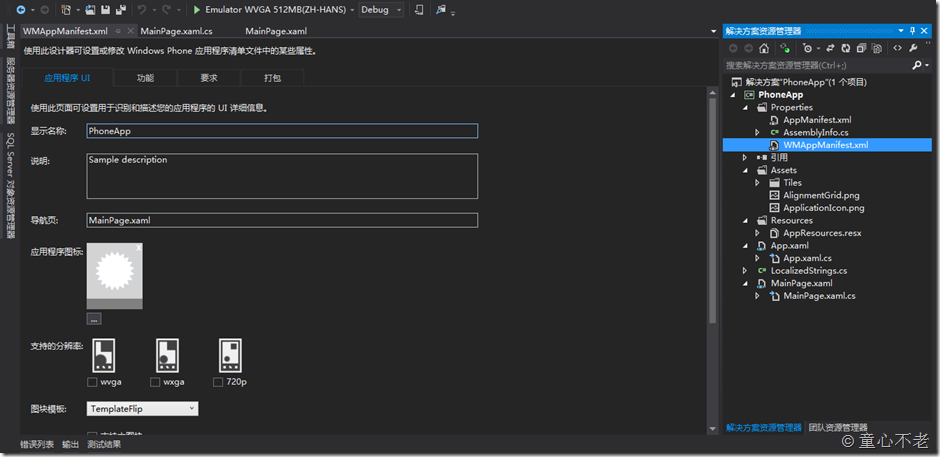Open the 功能 tab in manifest designer

point(145,78)
